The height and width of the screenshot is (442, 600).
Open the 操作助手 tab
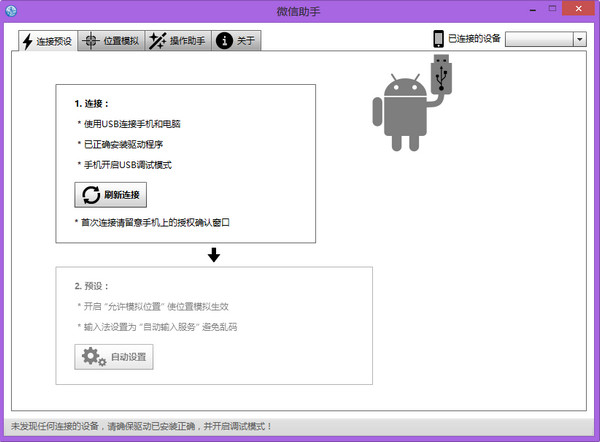[178, 41]
